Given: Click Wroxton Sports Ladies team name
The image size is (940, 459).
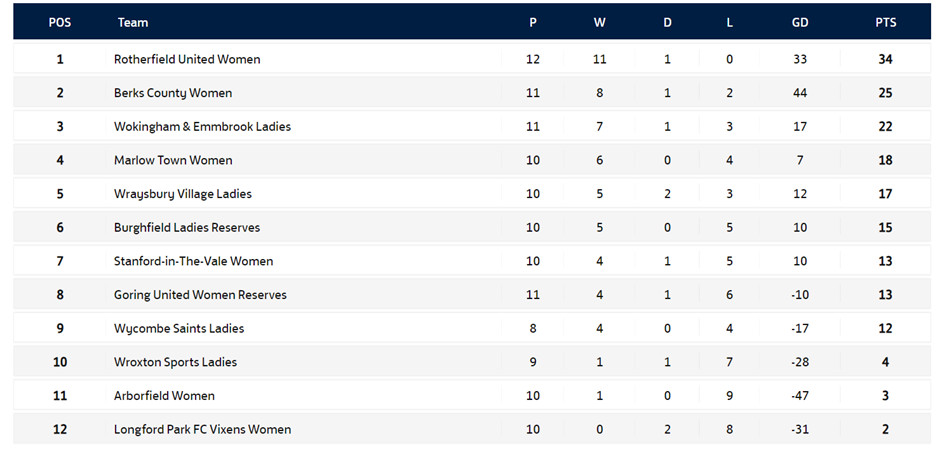Looking at the screenshot, I should pos(175,362).
